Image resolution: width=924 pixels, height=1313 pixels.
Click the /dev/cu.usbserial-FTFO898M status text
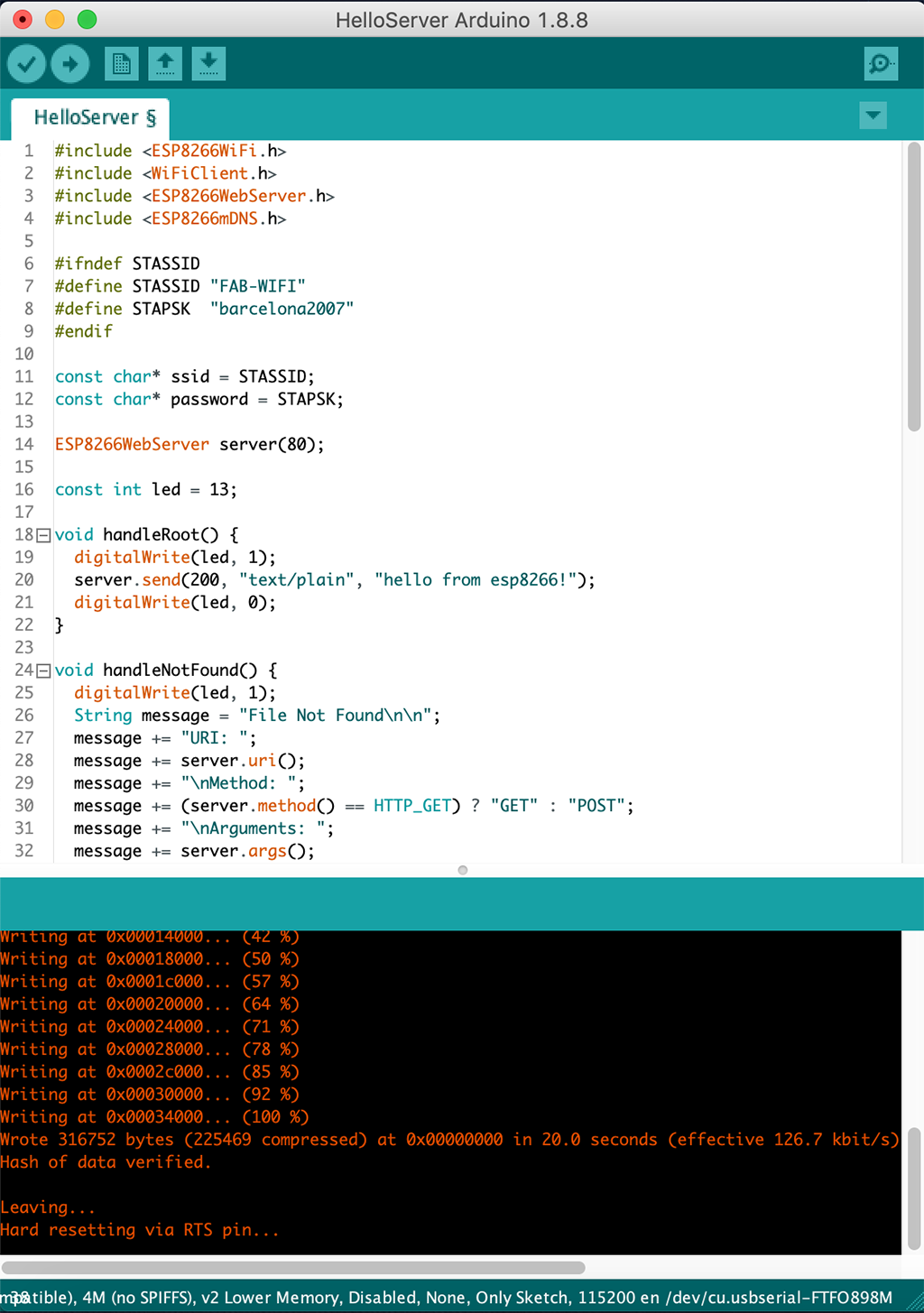click(779, 1297)
